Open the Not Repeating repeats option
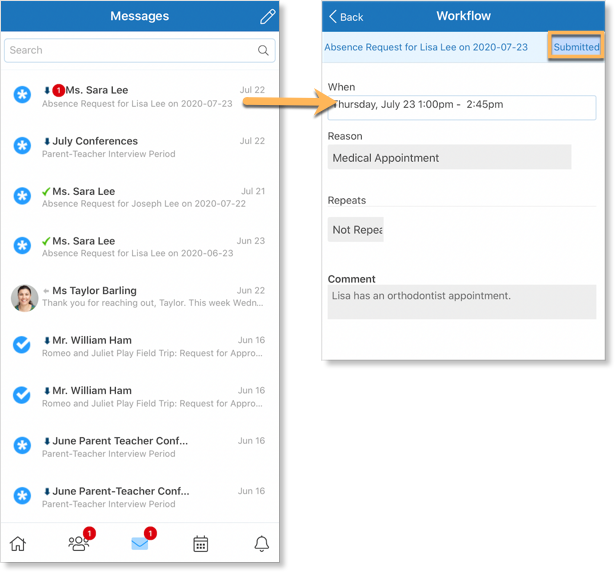Screen dimensions: 616x573 point(356,229)
